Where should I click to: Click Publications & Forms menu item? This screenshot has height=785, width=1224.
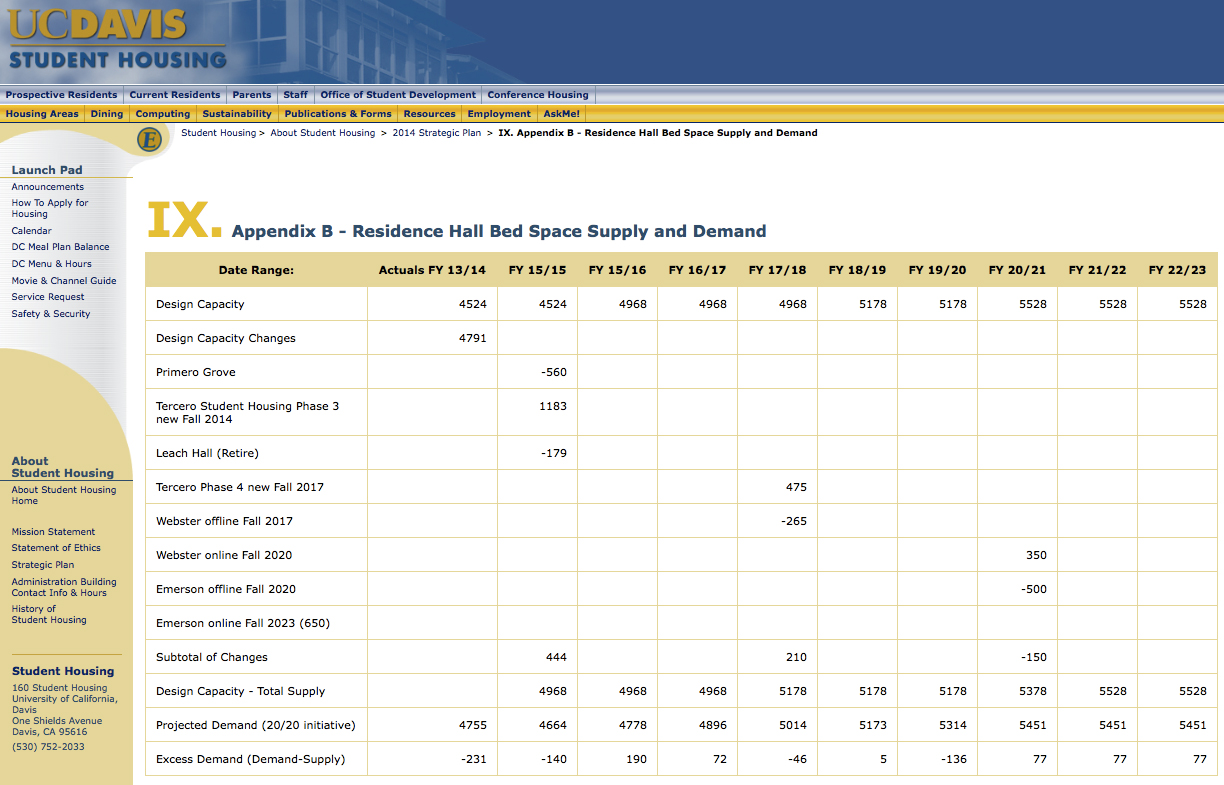coord(338,114)
